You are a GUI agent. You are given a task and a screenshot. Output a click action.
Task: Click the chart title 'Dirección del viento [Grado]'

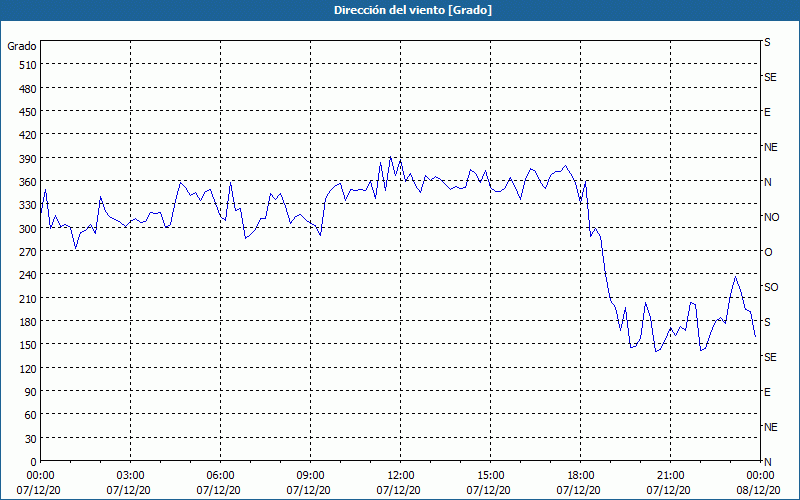pos(413,10)
